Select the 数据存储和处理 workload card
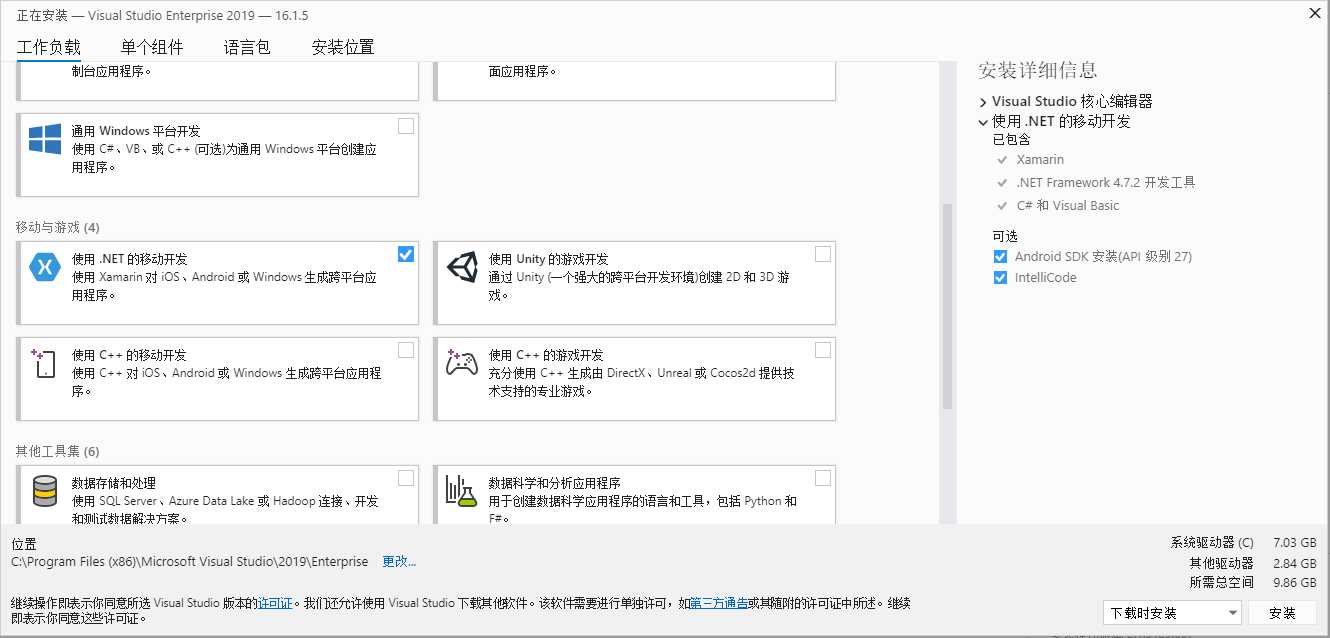 click(x=217, y=494)
